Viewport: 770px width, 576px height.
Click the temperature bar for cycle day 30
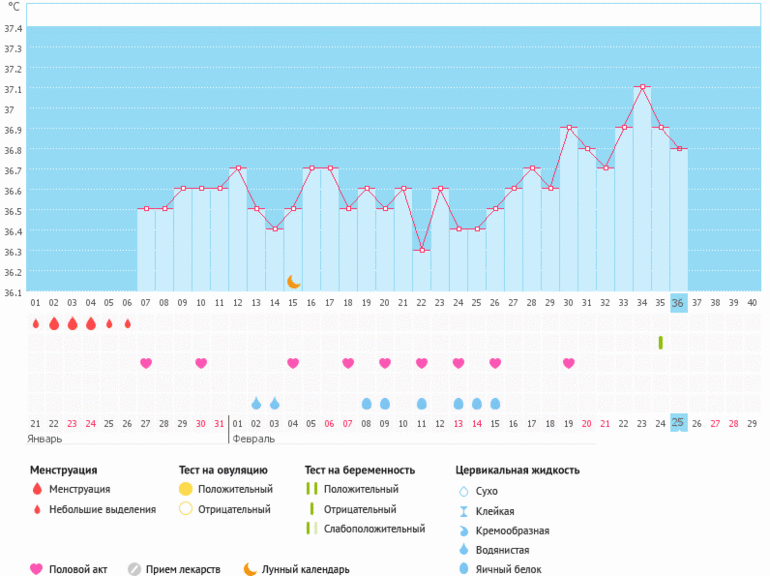(568, 210)
